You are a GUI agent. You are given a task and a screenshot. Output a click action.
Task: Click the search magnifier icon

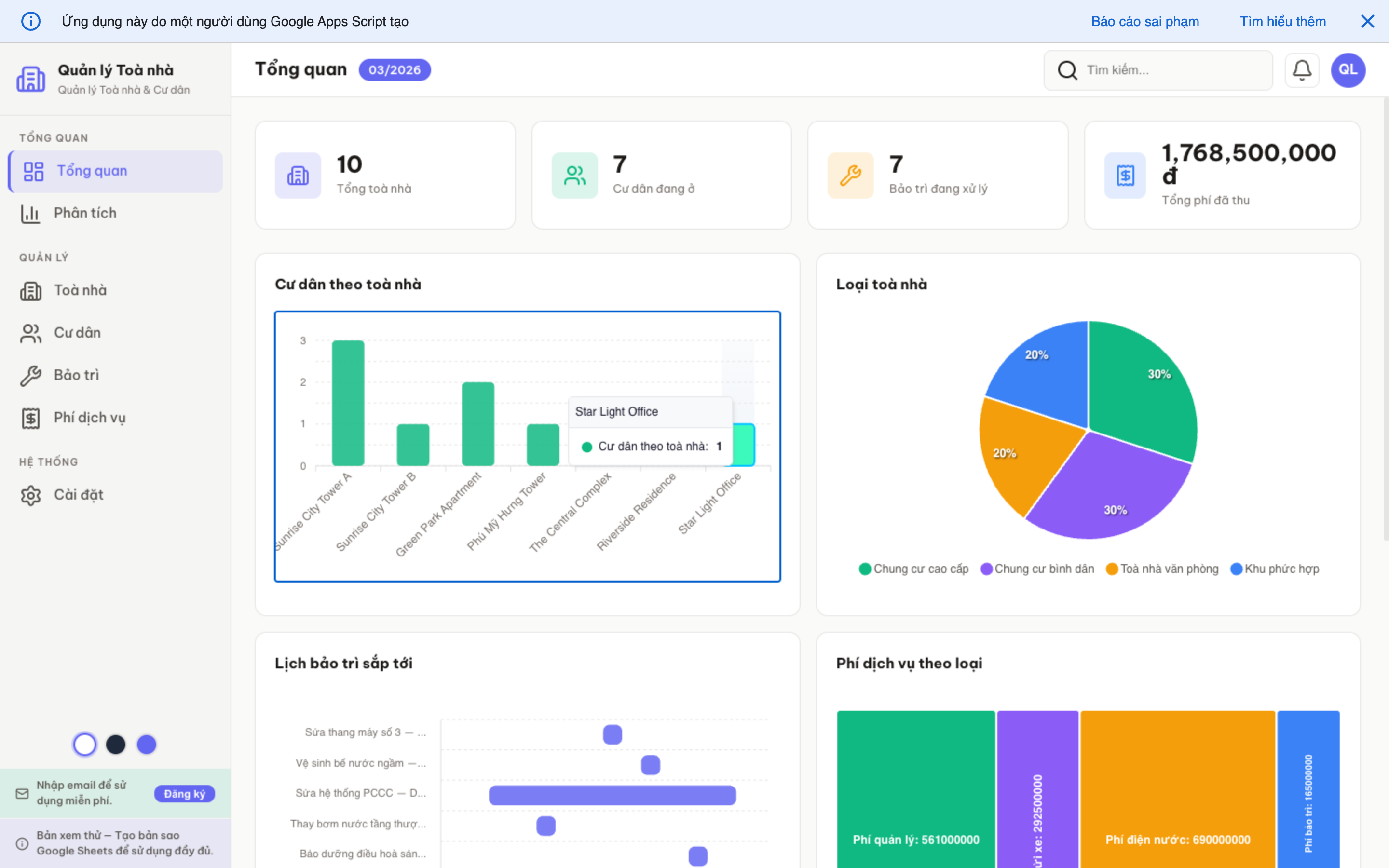(1067, 70)
